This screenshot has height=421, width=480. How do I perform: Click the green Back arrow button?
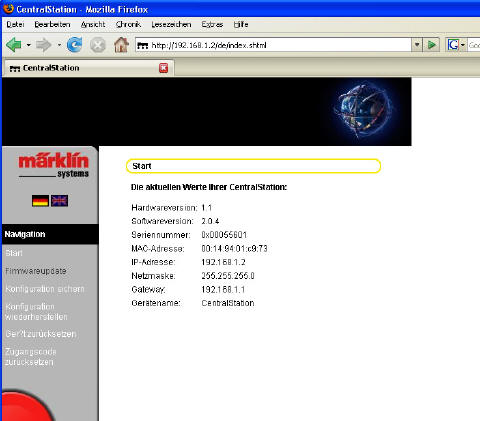(x=14, y=45)
